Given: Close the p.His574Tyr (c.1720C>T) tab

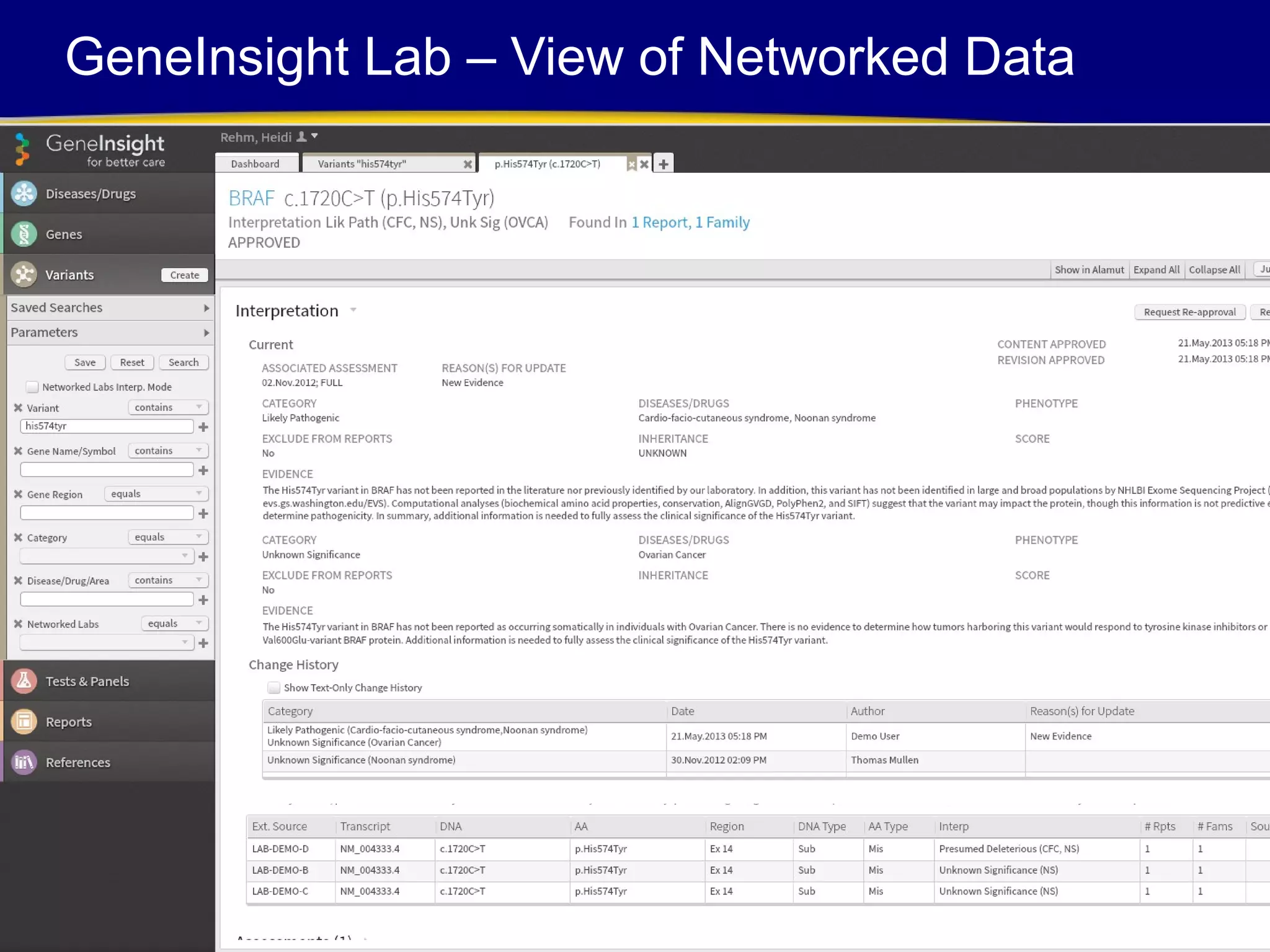Looking at the screenshot, I should point(644,164).
